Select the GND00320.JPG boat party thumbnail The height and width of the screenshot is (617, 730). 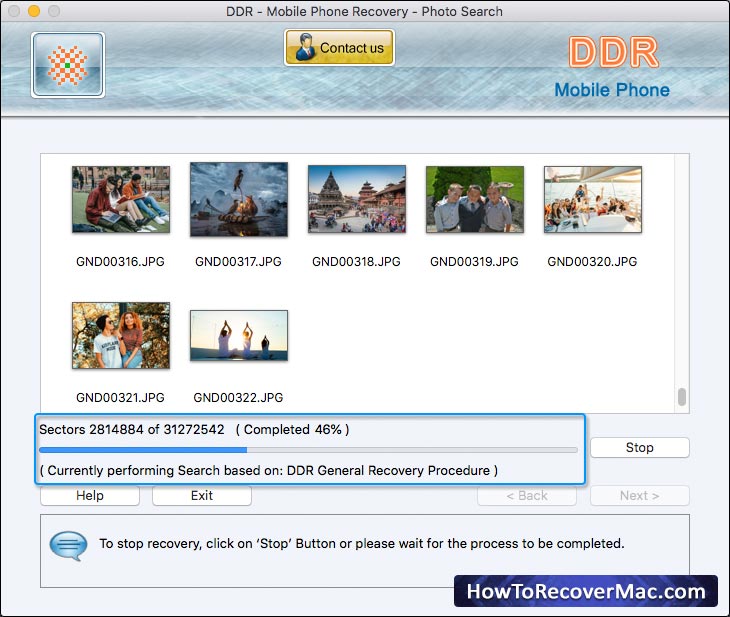click(x=593, y=199)
